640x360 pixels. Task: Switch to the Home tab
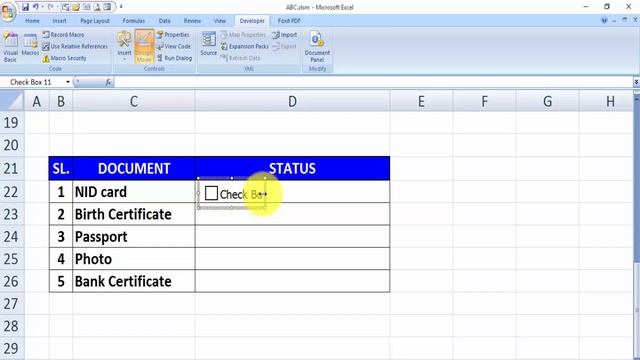click(32, 21)
